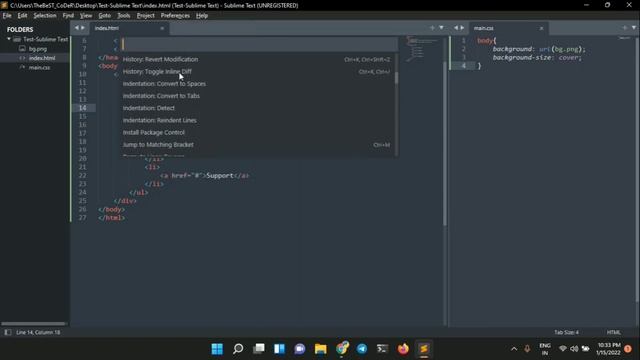Open right pane tab list dropdown
This screenshot has width=640, height=360.
tap(634, 28)
